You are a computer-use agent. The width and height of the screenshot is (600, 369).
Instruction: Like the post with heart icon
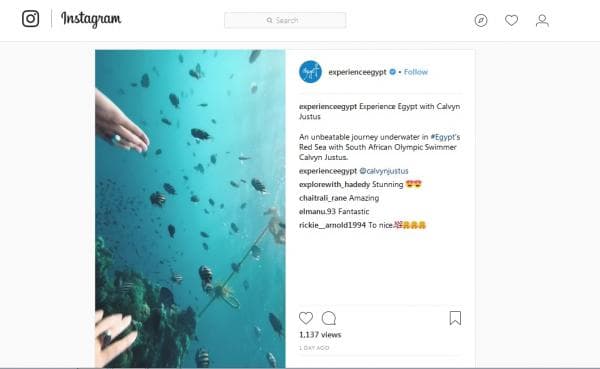coord(306,318)
